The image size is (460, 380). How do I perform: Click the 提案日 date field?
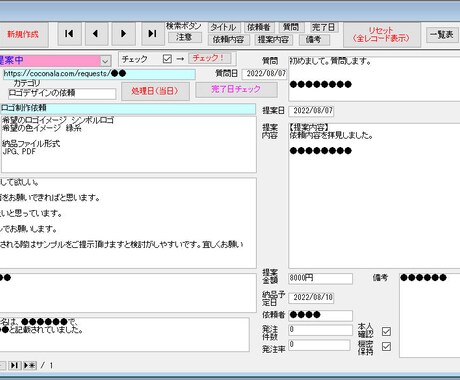(311, 111)
